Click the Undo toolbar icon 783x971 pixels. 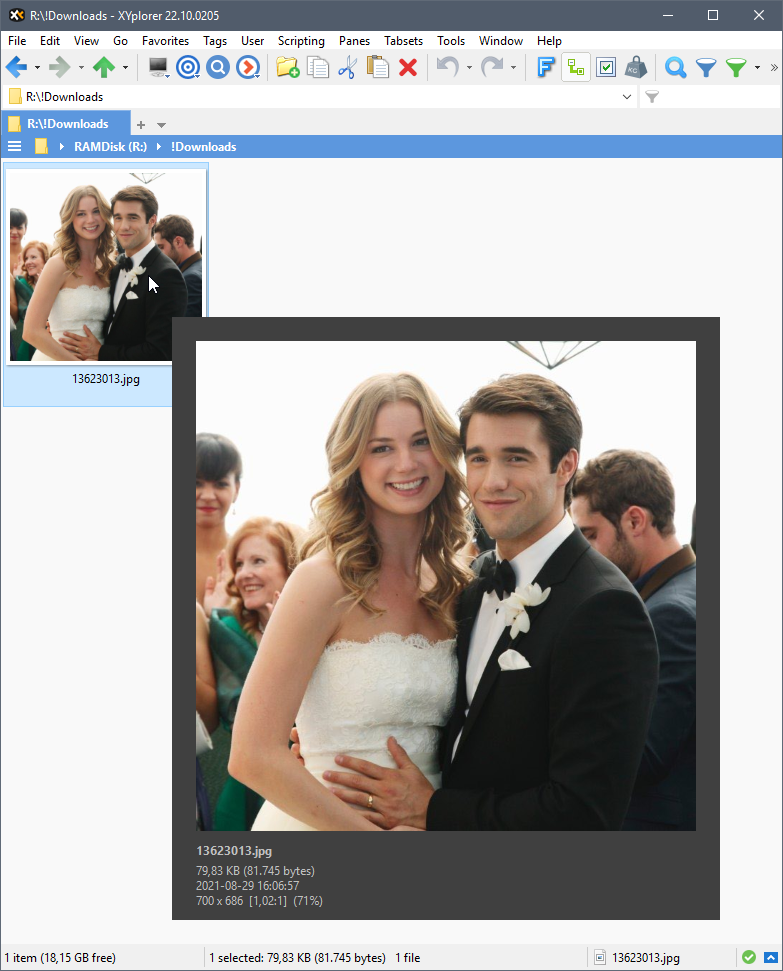[x=448, y=68]
